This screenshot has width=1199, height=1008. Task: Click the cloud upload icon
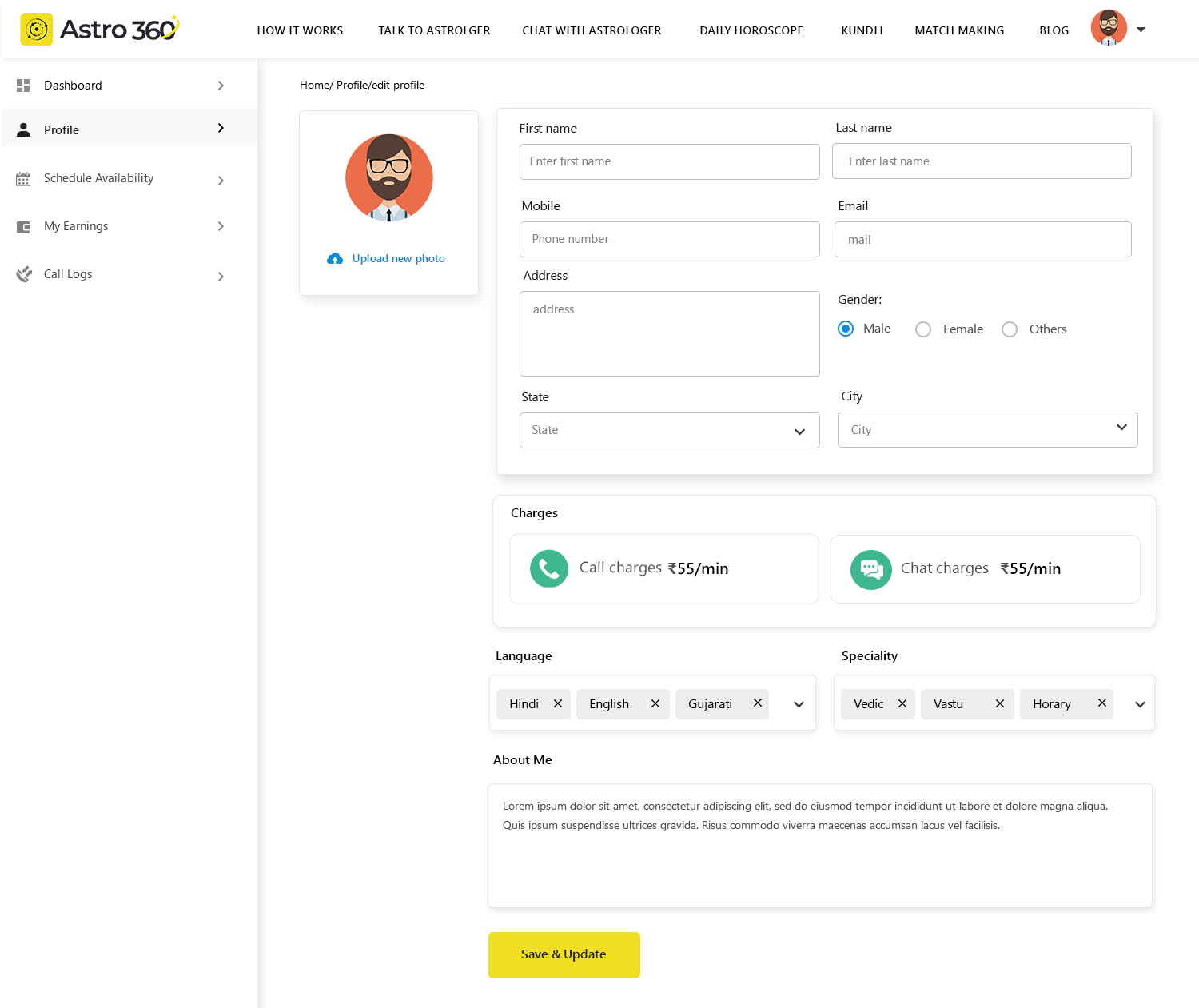tap(335, 258)
